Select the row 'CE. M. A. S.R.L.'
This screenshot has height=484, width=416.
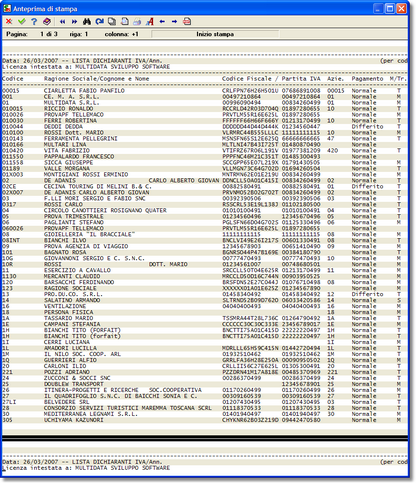point(205,97)
